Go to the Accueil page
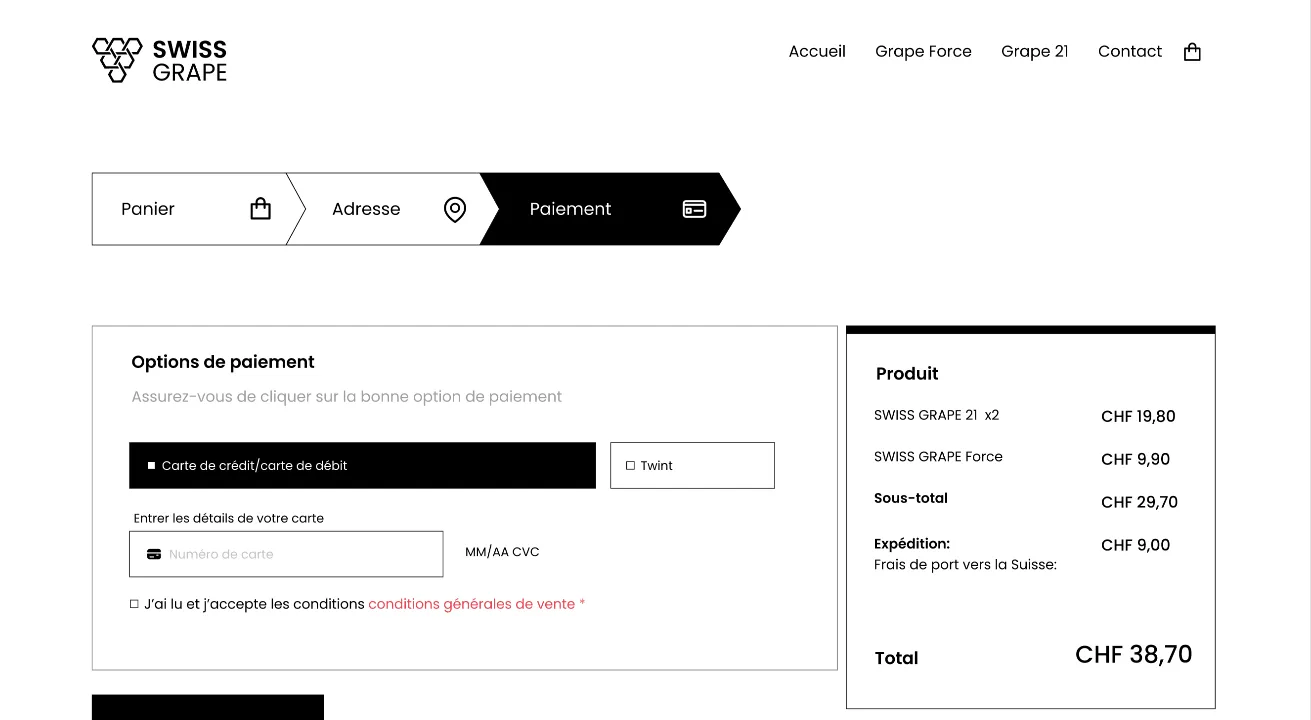 coord(816,52)
